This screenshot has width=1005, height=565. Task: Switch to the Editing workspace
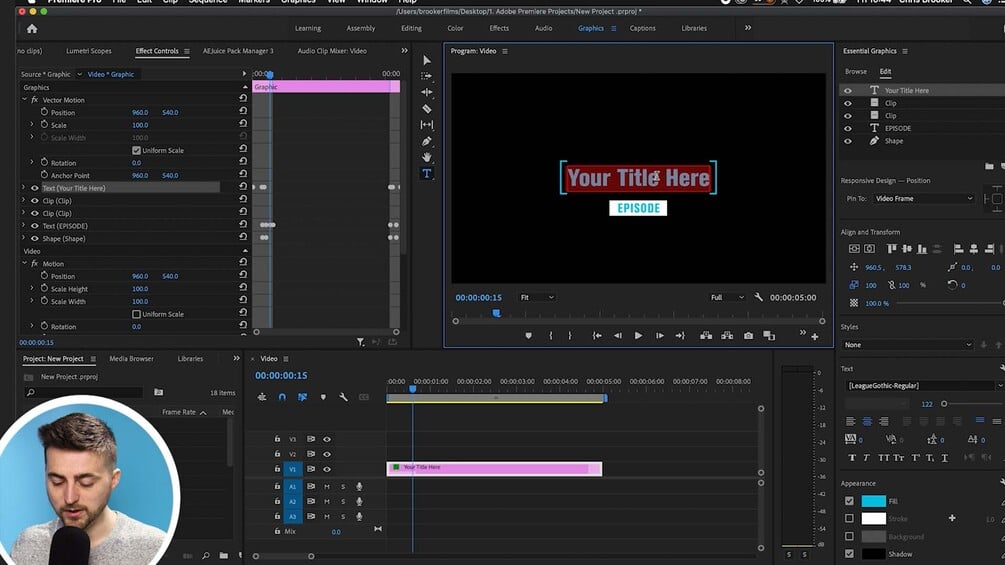pyautogui.click(x=411, y=28)
